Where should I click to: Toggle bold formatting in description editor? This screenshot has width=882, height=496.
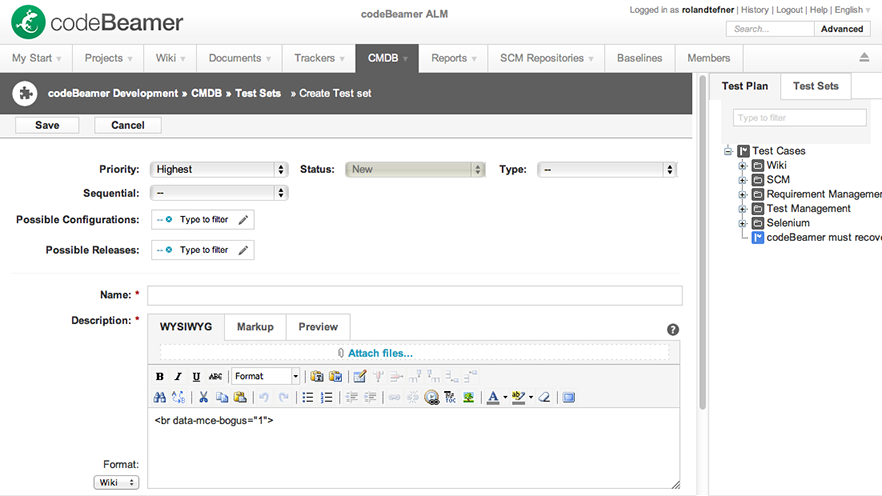point(160,376)
